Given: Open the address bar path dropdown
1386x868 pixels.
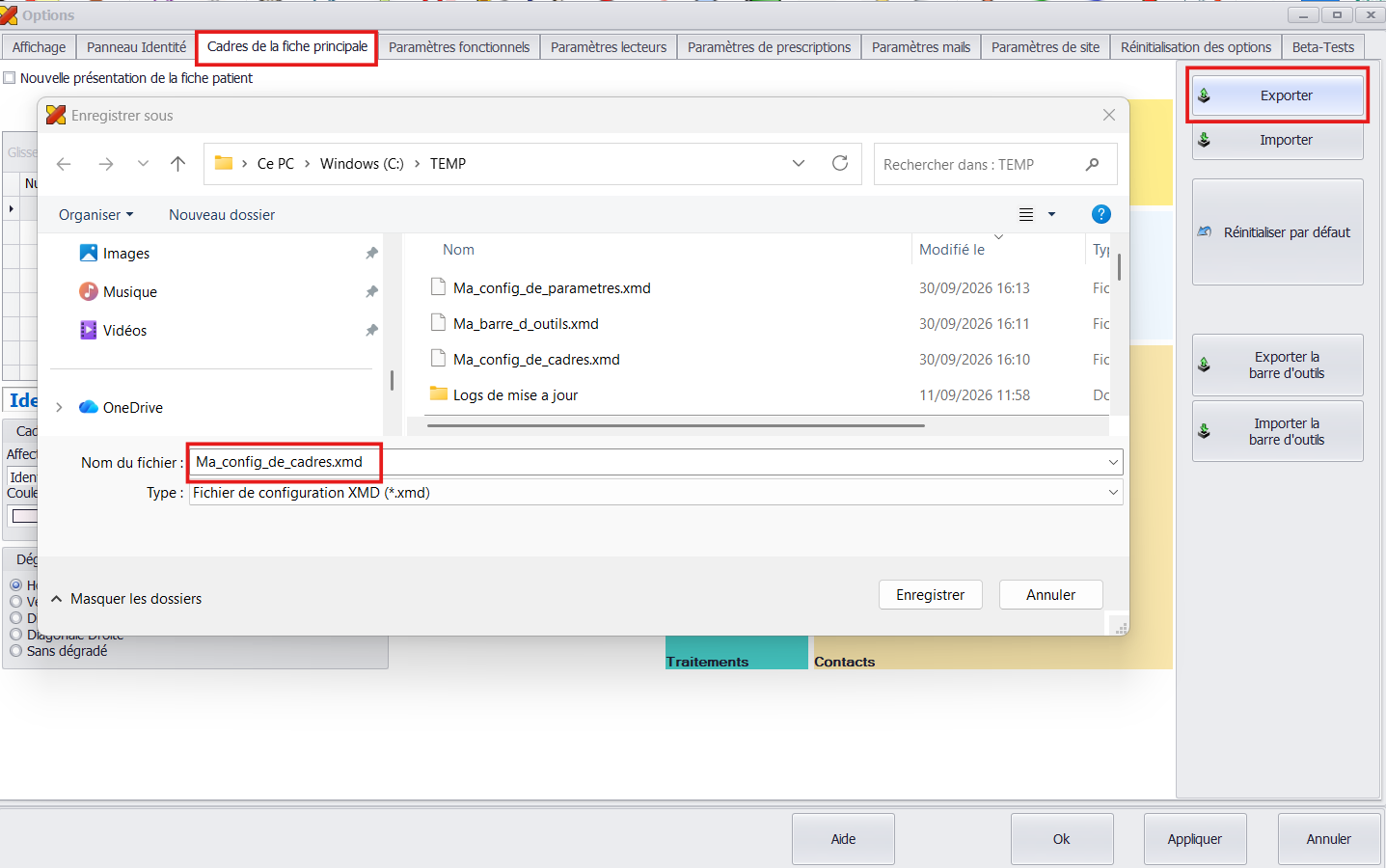Looking at the screenshot, I should pos(799,163).
